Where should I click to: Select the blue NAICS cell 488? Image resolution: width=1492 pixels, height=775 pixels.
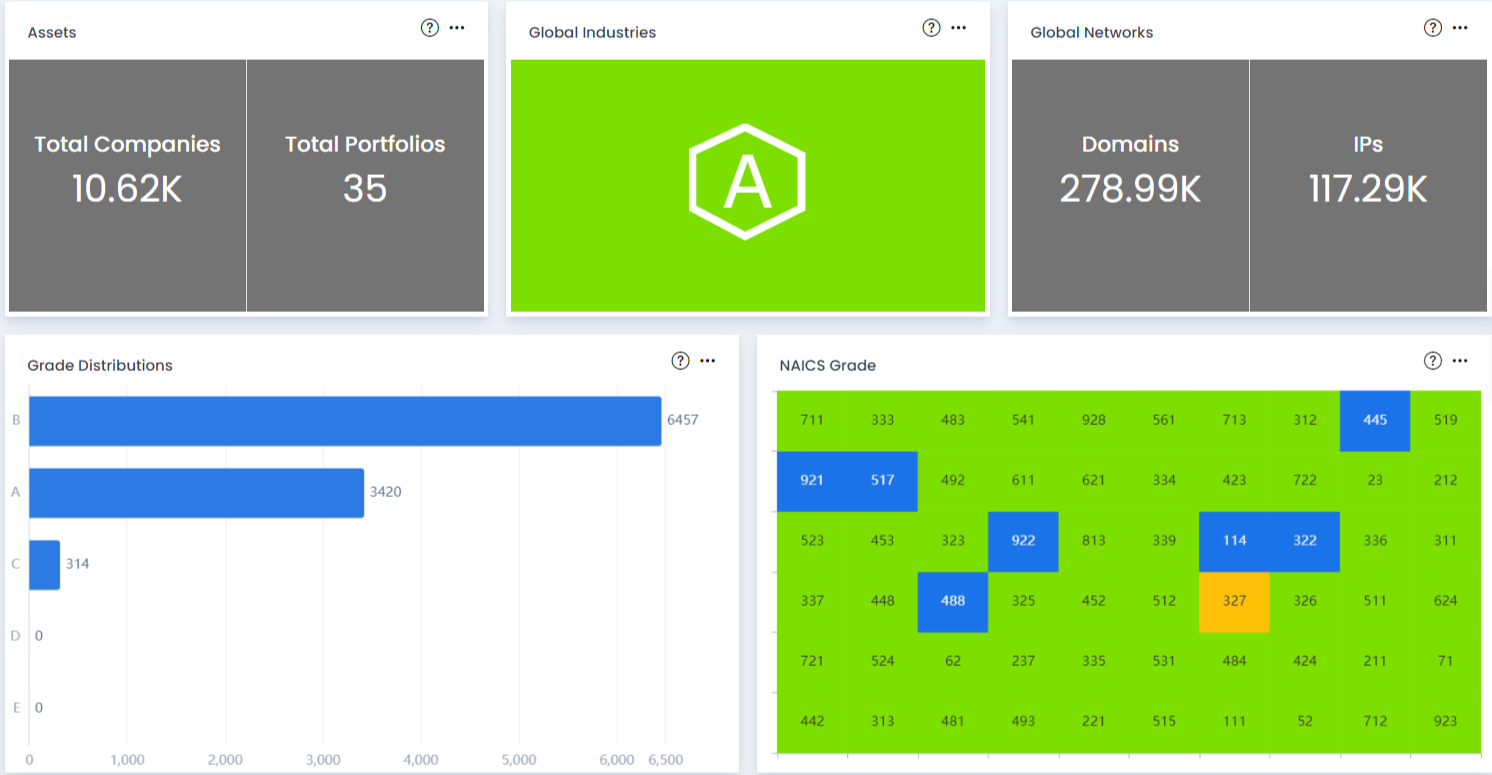pos(952,602)
